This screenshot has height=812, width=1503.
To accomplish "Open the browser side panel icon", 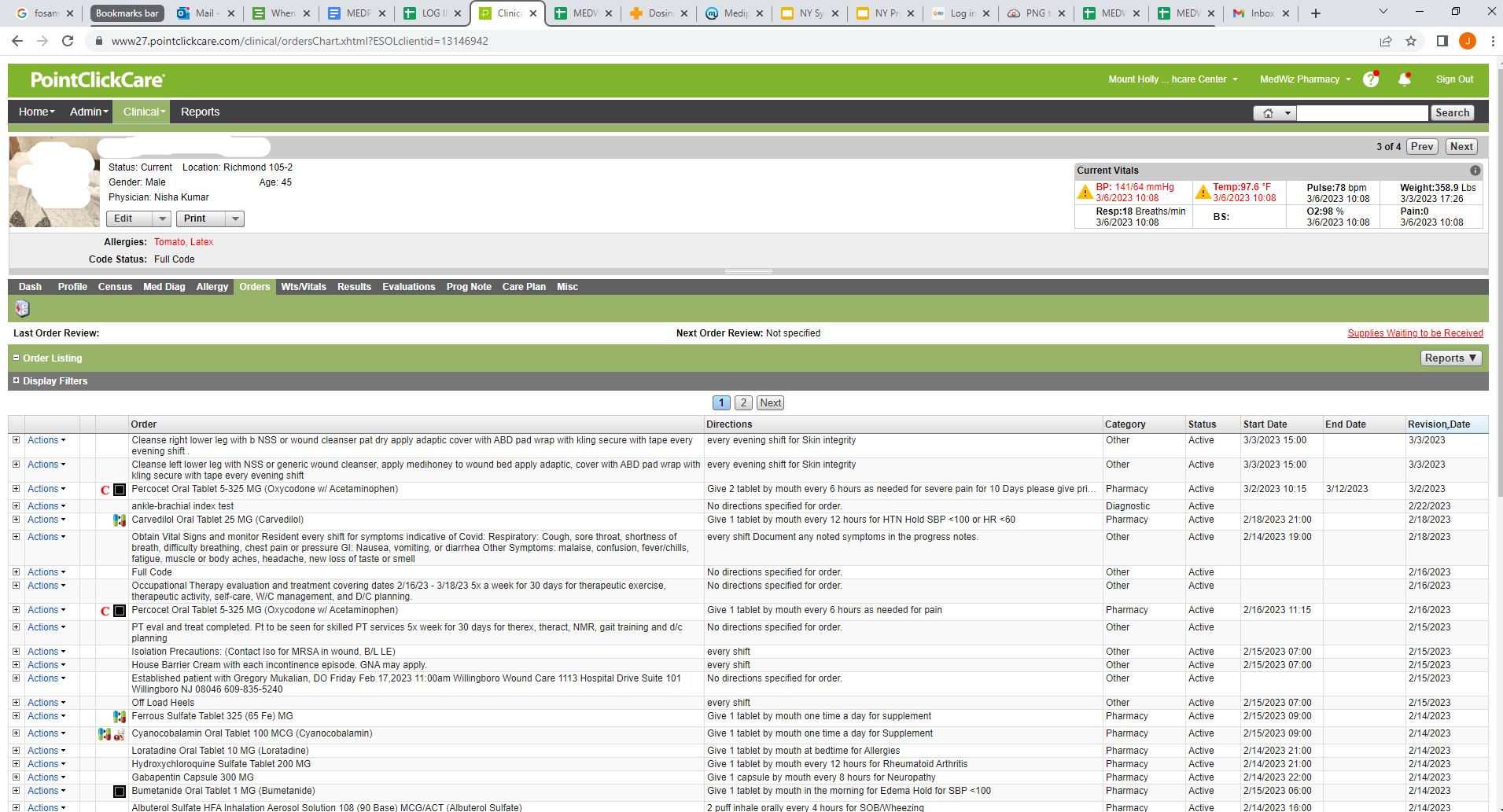I will point(1442,41).
